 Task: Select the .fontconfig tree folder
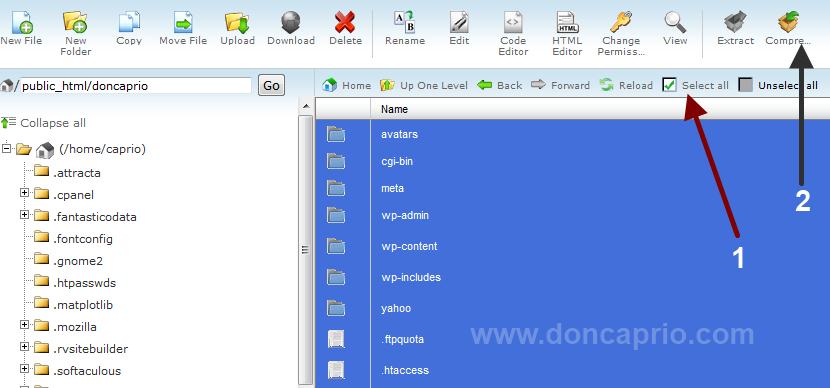pyautogui.click(x=73, y=239)
